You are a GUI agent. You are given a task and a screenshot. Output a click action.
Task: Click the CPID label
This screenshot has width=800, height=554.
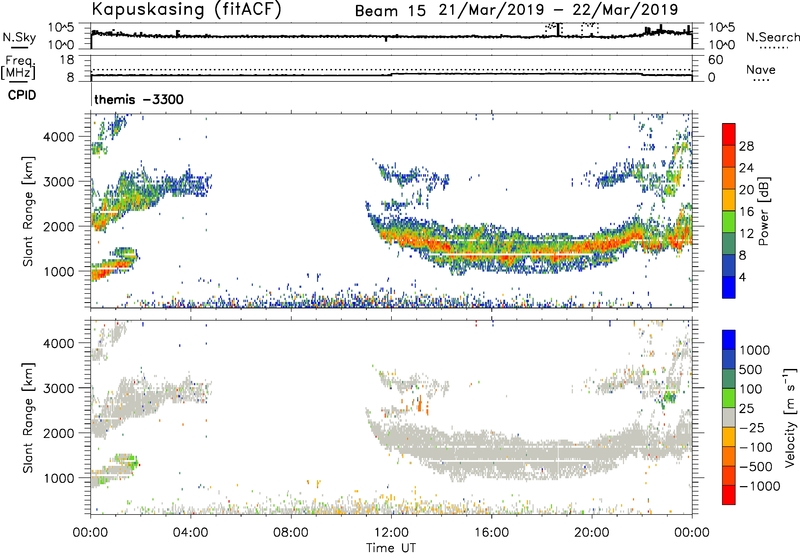pyautogui.click(x=22, y=95)
